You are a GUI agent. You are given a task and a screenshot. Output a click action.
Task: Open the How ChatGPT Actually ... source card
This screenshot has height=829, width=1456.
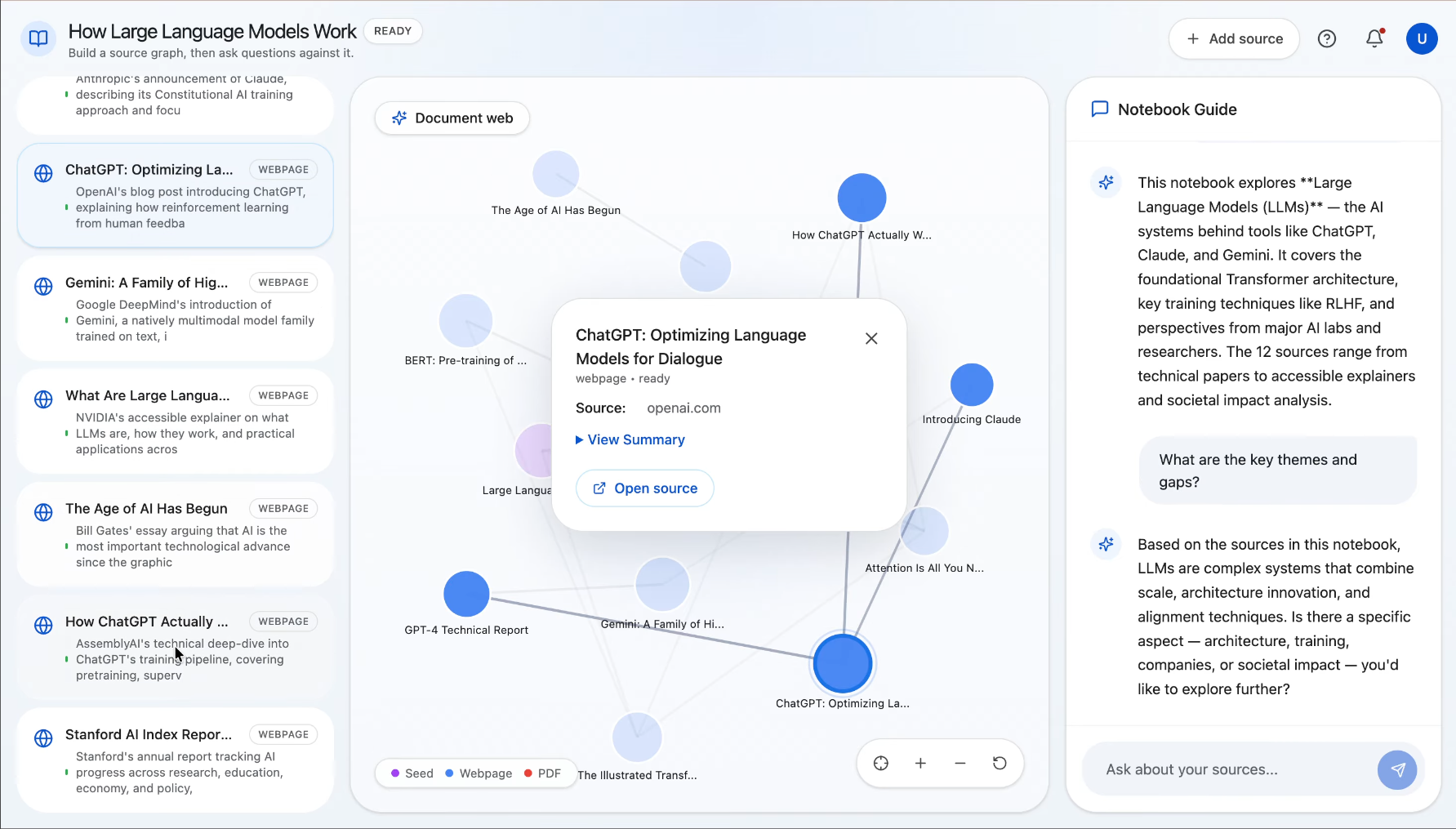[176, 648]
